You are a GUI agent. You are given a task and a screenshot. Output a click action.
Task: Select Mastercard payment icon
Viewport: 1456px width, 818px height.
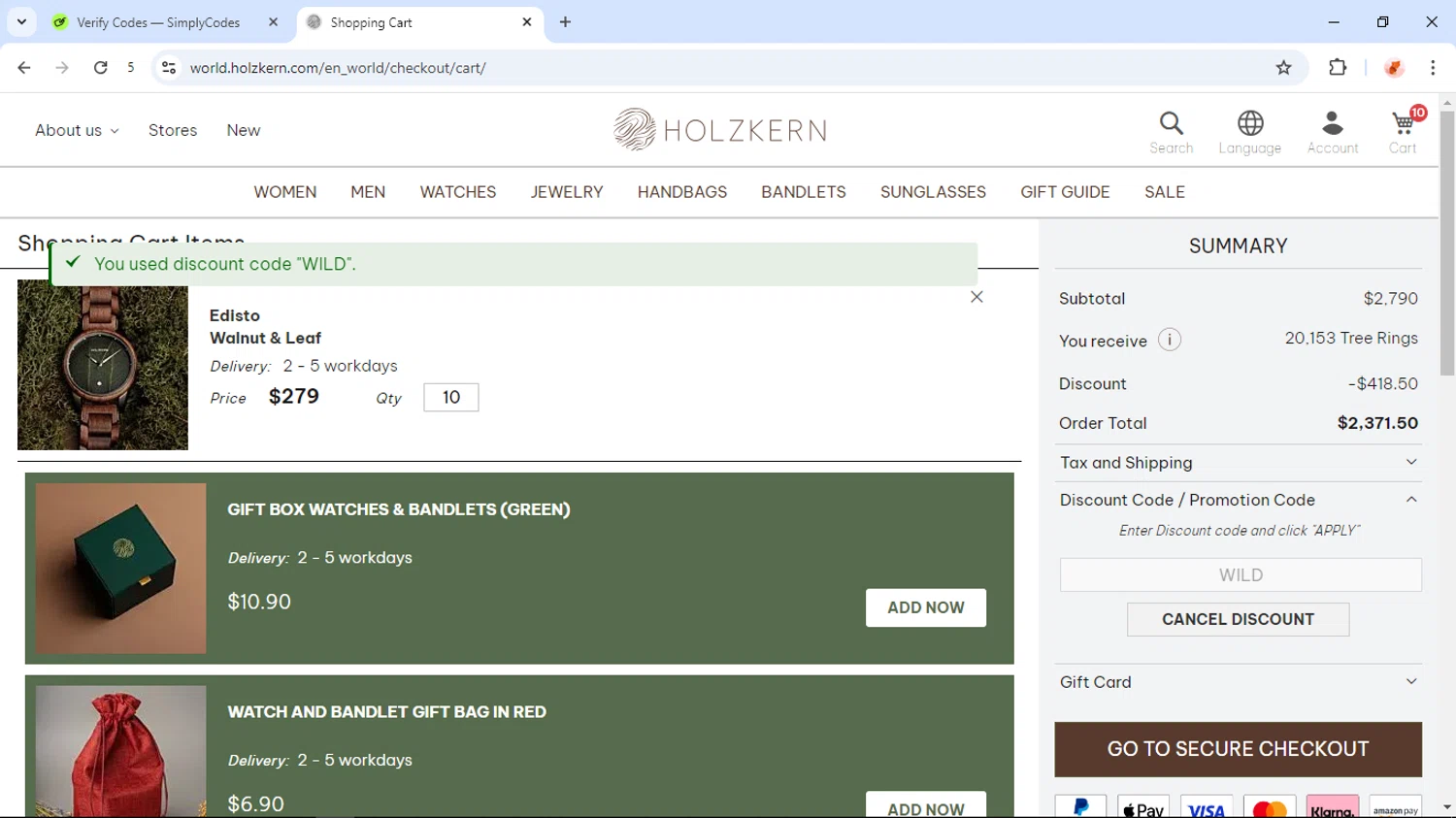(1270, 807)
